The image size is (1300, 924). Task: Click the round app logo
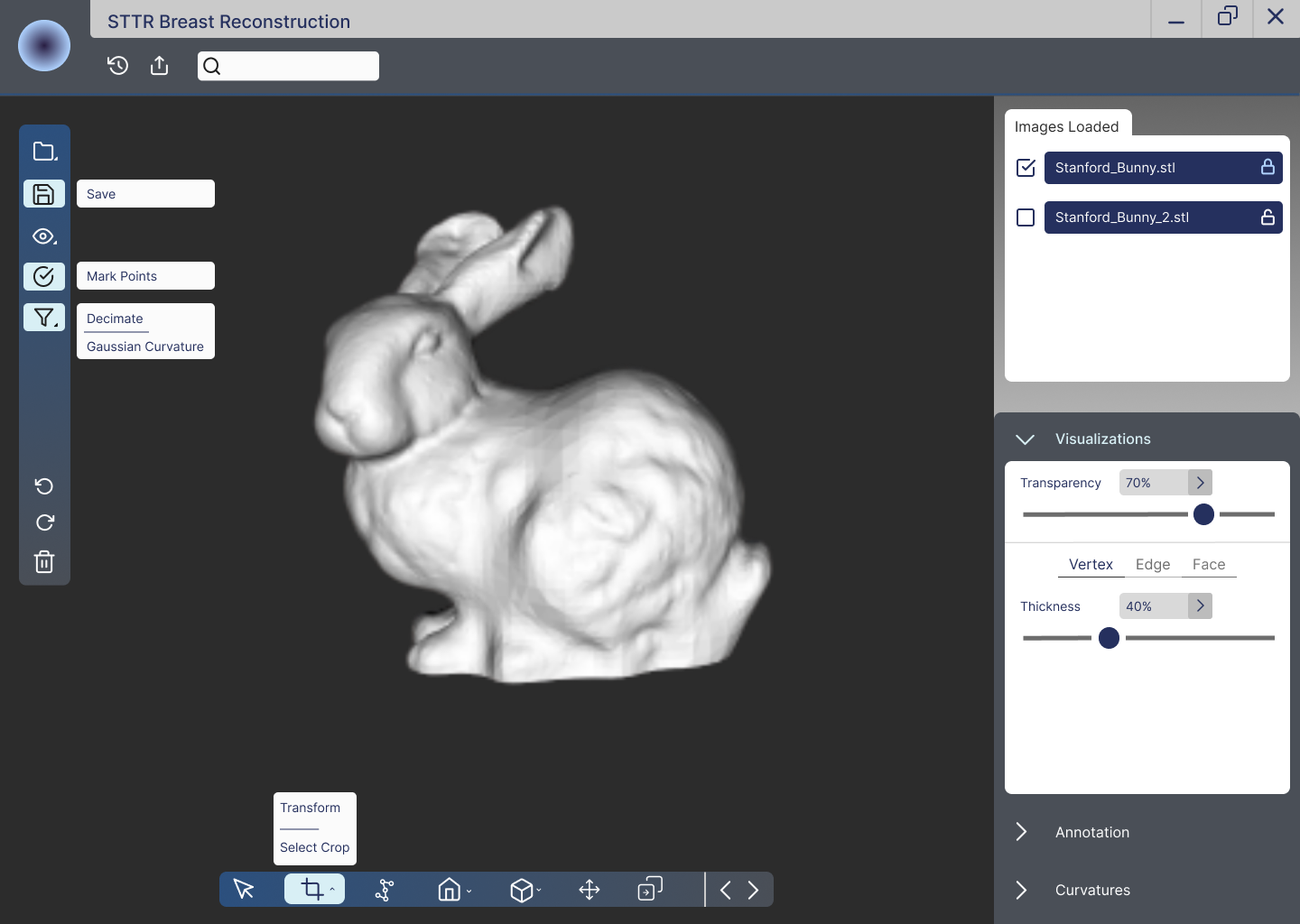coord(44,45)
